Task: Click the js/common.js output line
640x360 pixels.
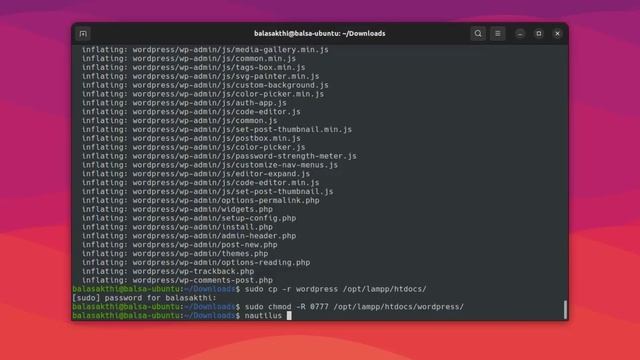Action: [180, 120]
